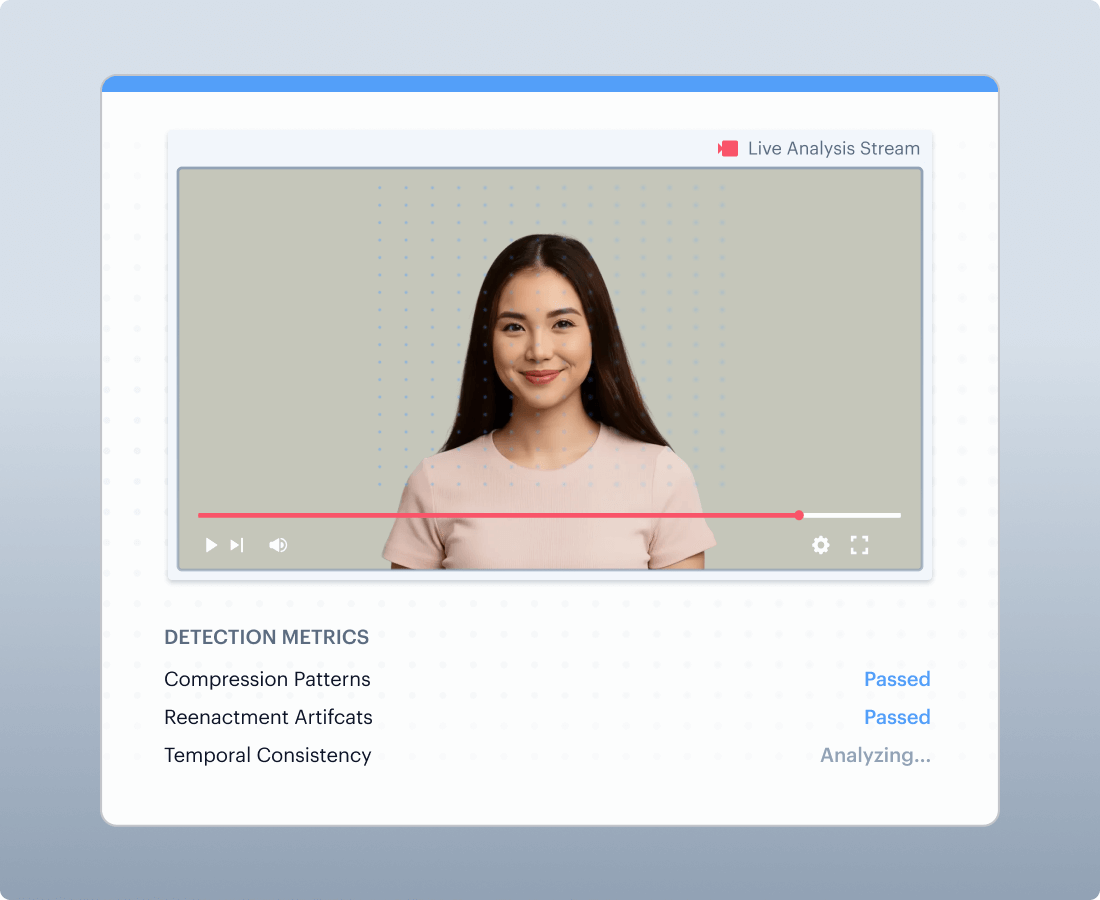The width and height of the screenshot is (1100, 900).
Task: Select the Temporal Consistency metric
Action: [x=267, y=755]
